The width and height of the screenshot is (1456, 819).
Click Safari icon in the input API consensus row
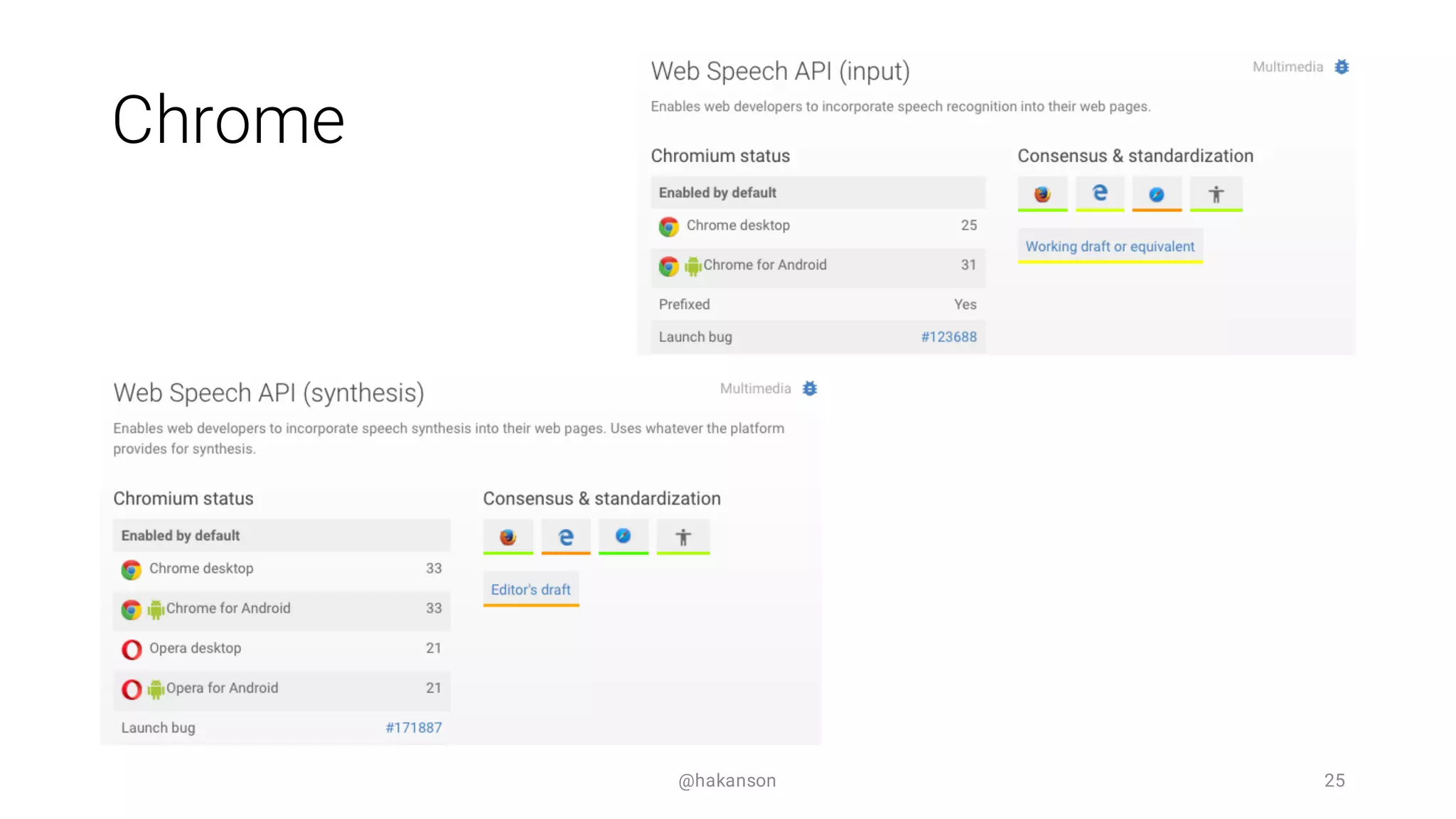(1157, 194)
